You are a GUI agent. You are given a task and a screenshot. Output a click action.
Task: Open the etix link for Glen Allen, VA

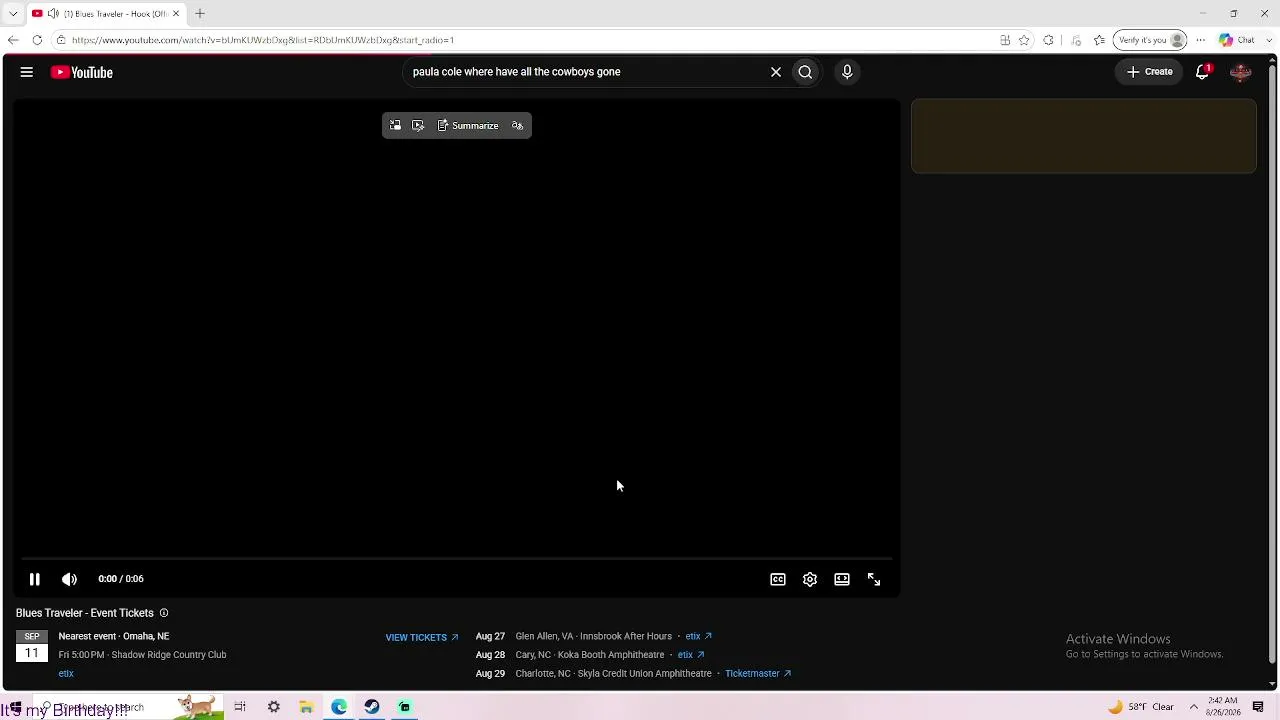tap(698, 636)
